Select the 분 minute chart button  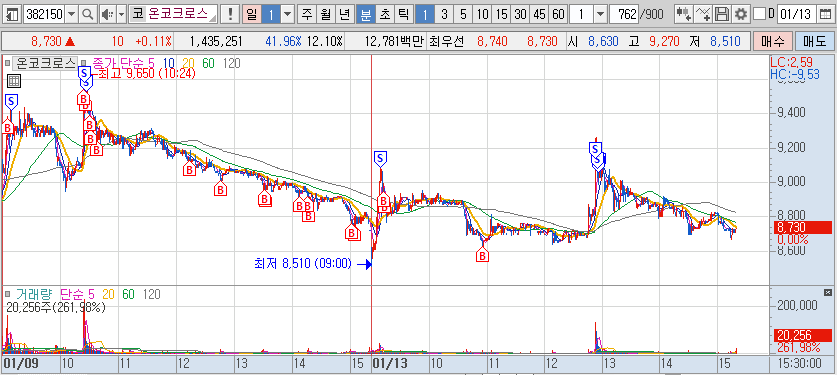click(366, 14)
